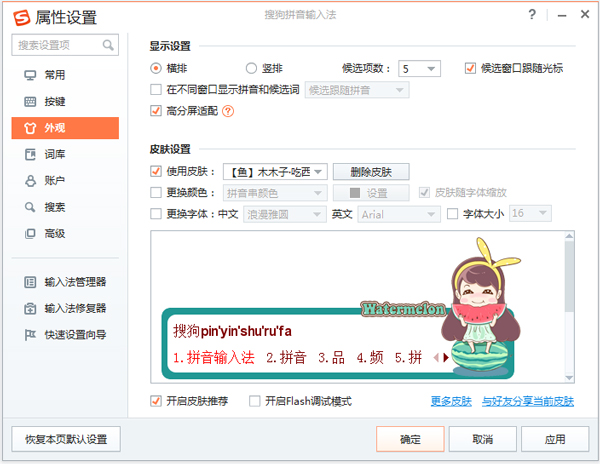Screen dimensions: 600x464
Task: Click the 应用 button
Action: pyautogui.click(x=555, y=439)
